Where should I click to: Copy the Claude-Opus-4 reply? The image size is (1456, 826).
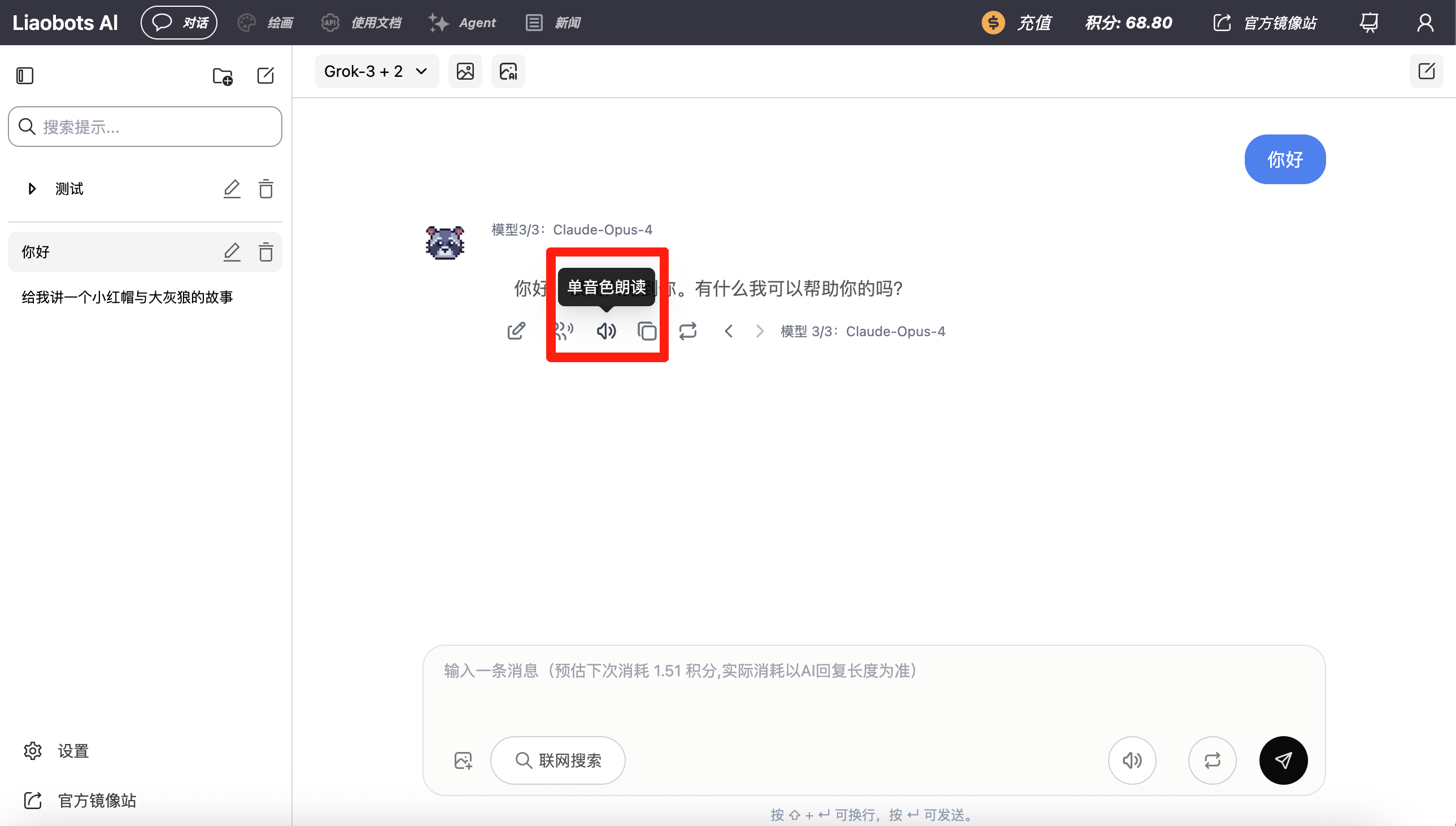(647, 331)
